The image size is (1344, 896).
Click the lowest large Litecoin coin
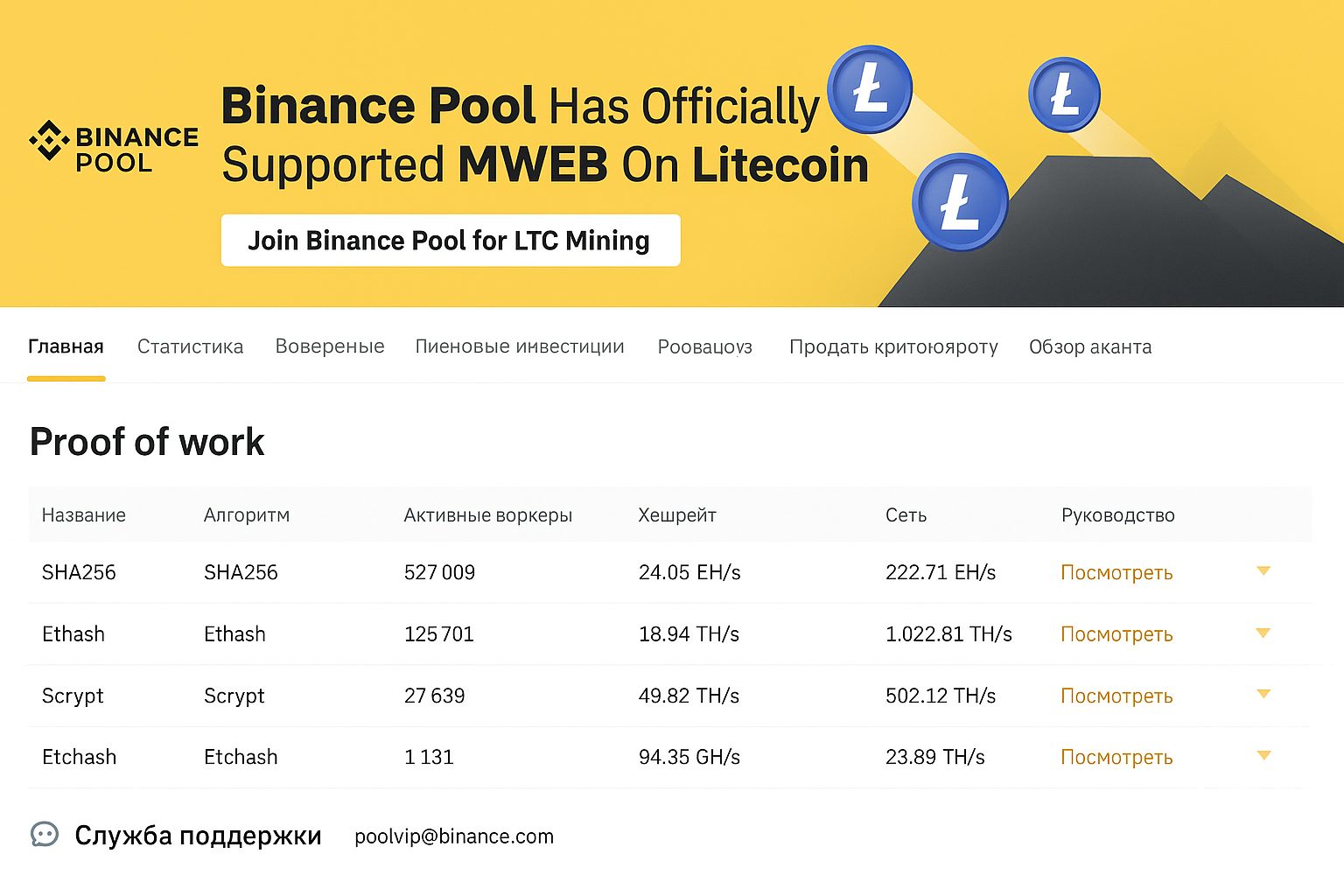click(960, 202)
